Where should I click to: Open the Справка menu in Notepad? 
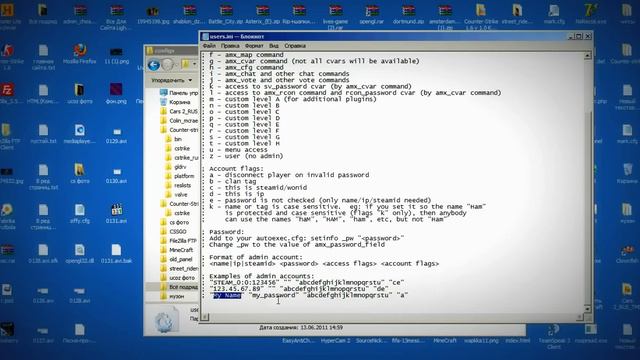click(295, 46)
